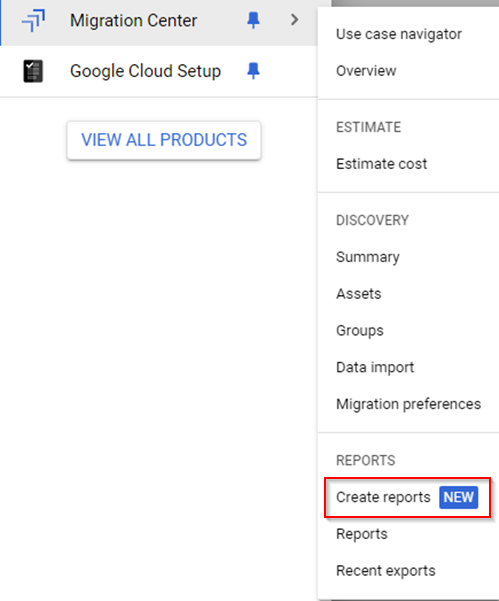Image resolution: width=499 pixels, height=601 pixels.
Task: Open the Data import page
Action: (x=375, y=368)
